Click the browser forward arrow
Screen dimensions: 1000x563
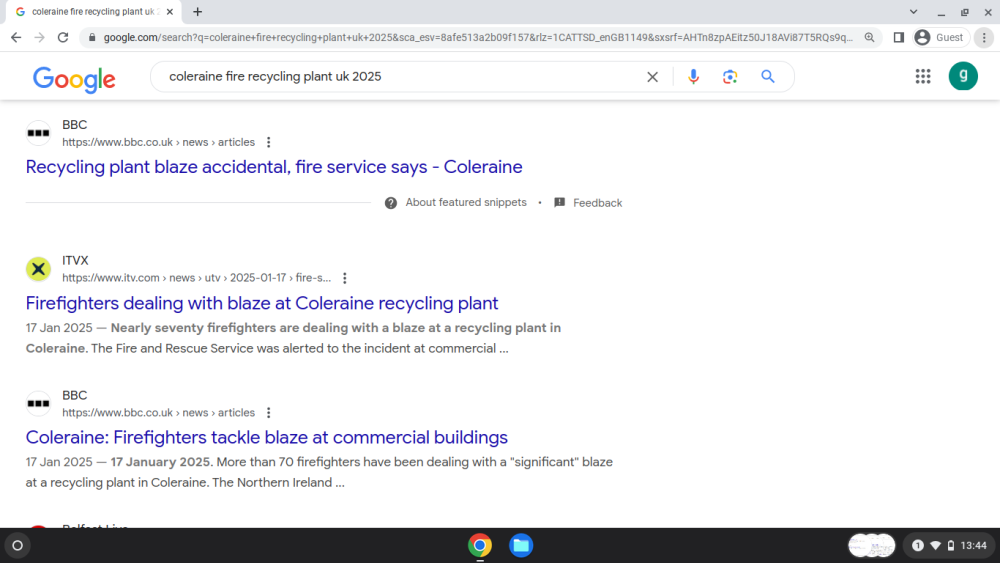(x=40, y=38)
